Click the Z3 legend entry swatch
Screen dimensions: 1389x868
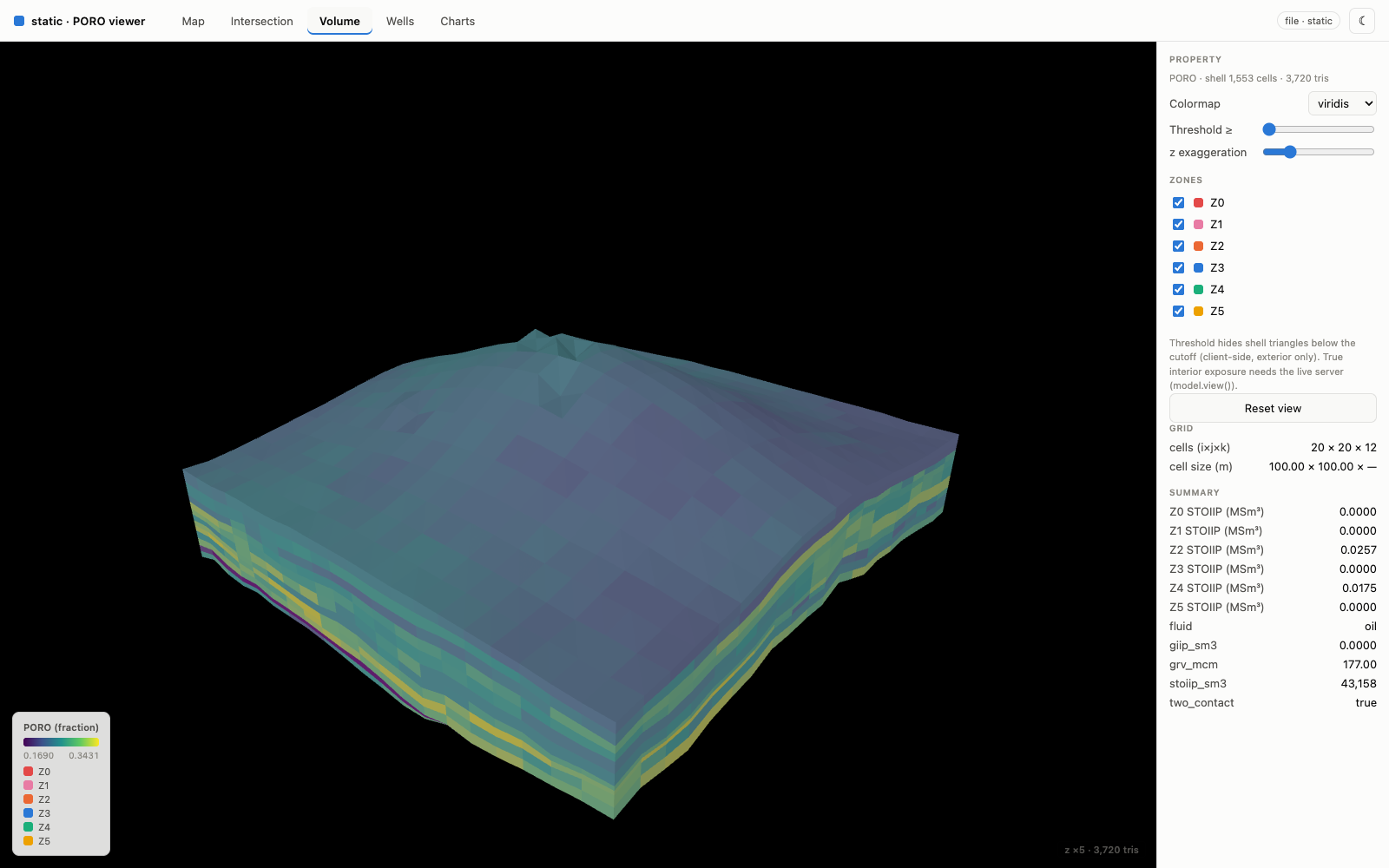[28, 813]
